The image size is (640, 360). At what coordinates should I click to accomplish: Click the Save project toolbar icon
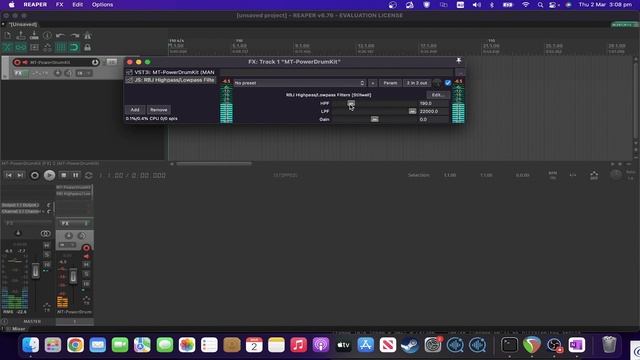coord(34,36)
